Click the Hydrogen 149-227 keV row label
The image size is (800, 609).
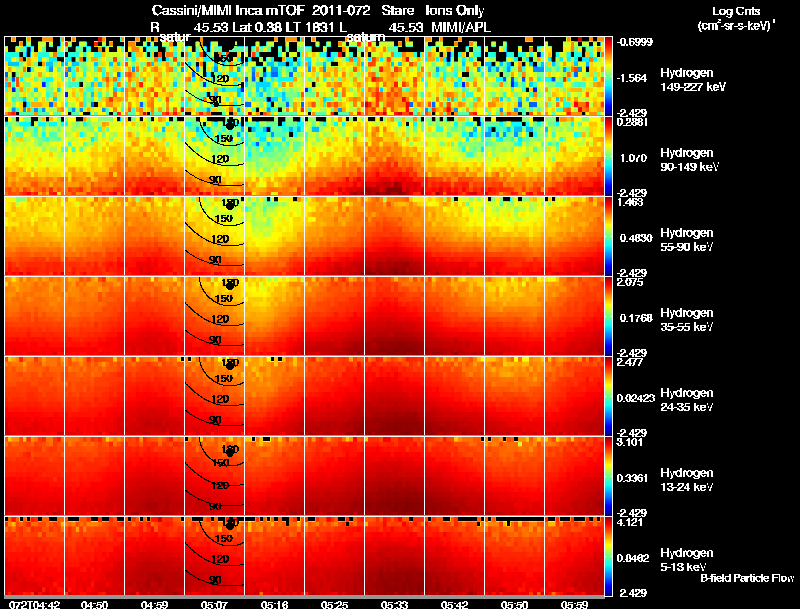click(x=692, y=80)
